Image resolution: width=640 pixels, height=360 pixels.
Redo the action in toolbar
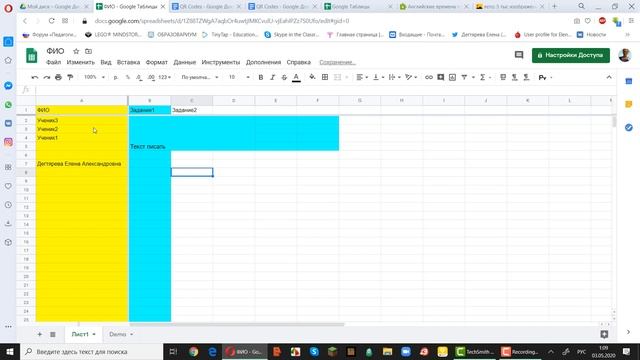[x=47, y=77]
